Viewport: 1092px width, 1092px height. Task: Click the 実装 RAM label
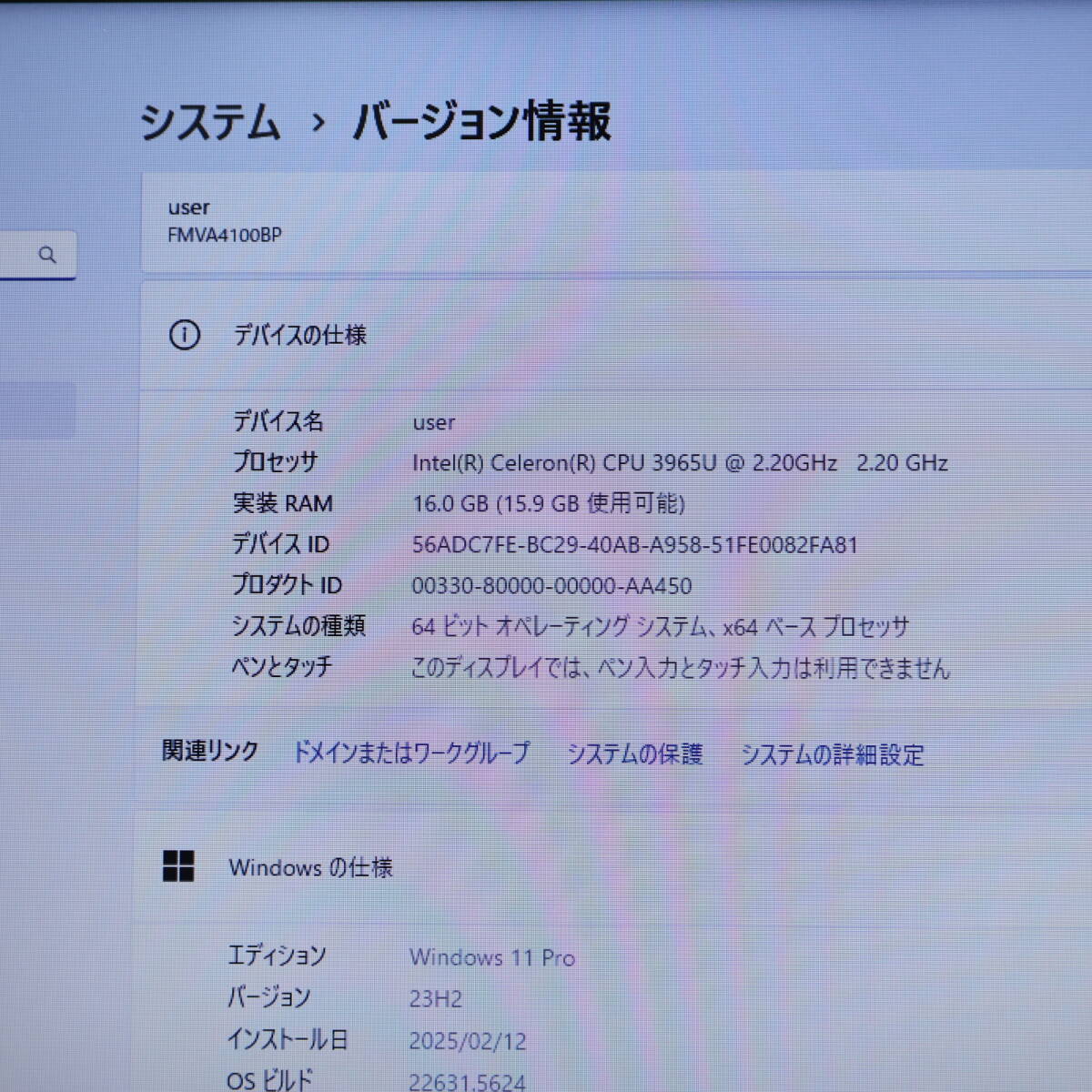283,503
